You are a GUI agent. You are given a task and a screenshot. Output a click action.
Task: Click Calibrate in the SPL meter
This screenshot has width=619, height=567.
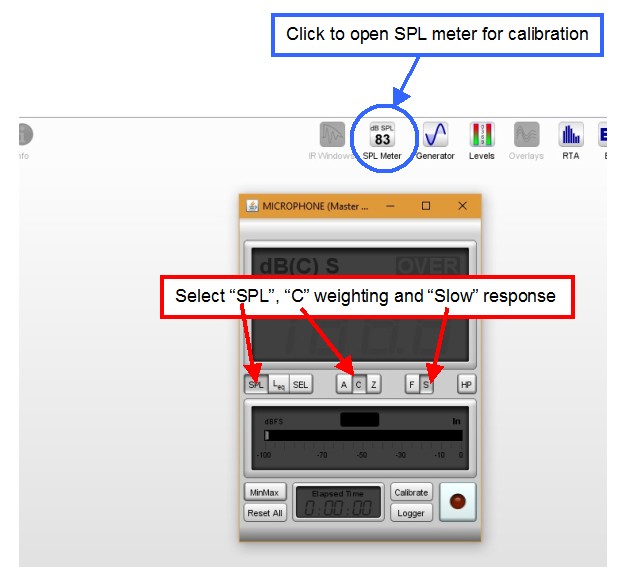411,492
